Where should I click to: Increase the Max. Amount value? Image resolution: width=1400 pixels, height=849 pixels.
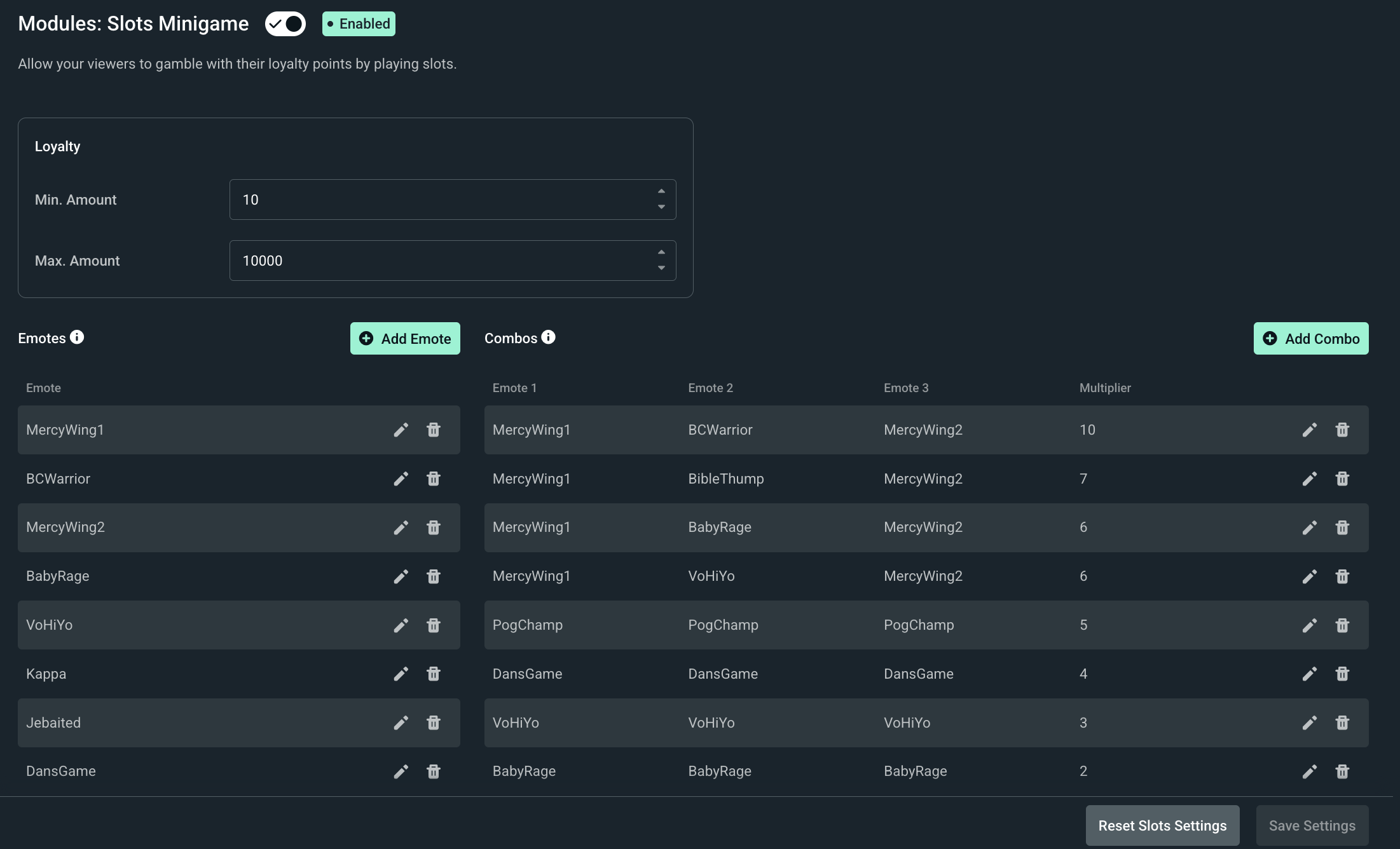[661, 252]
